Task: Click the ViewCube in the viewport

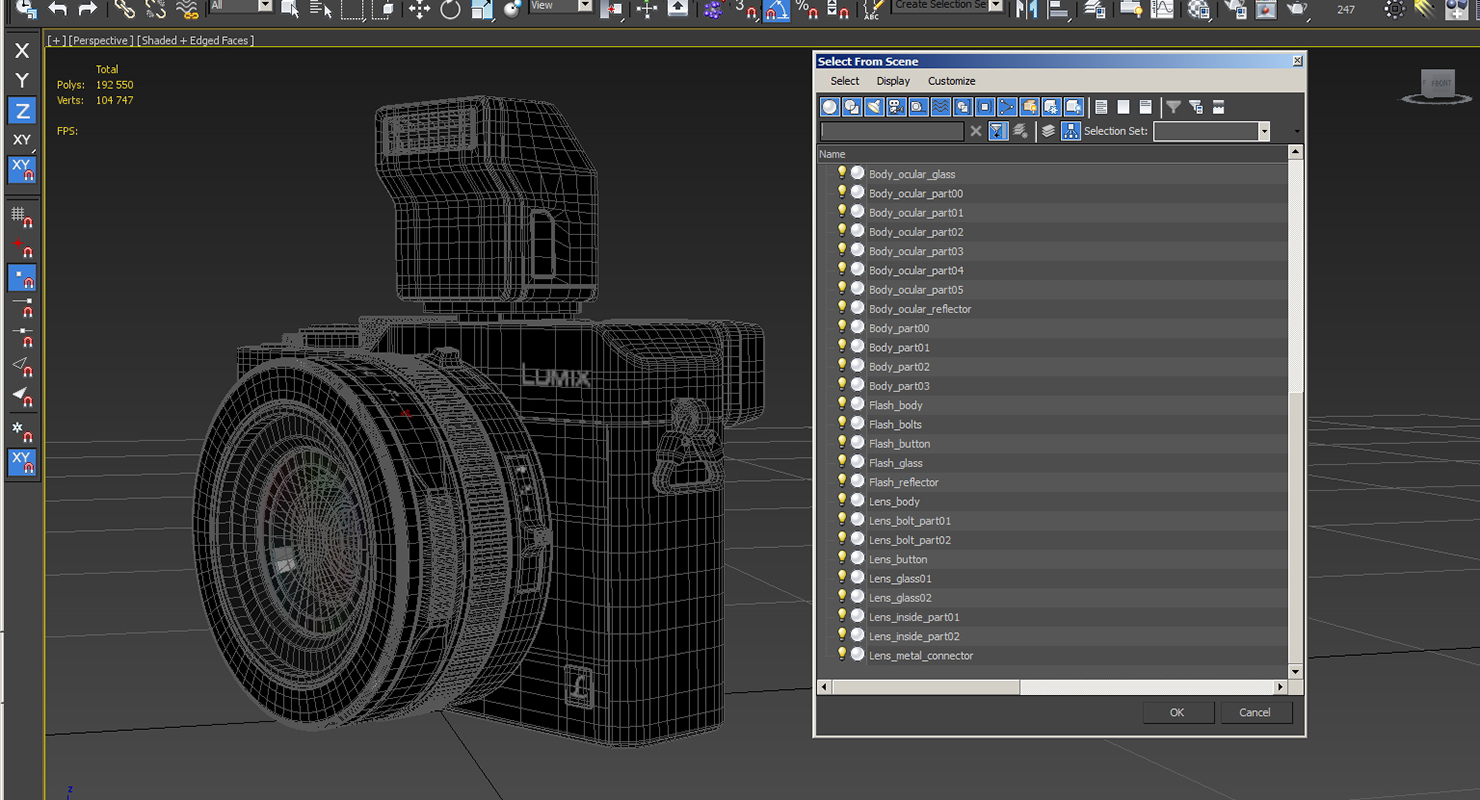Action: coord(1439,85)
